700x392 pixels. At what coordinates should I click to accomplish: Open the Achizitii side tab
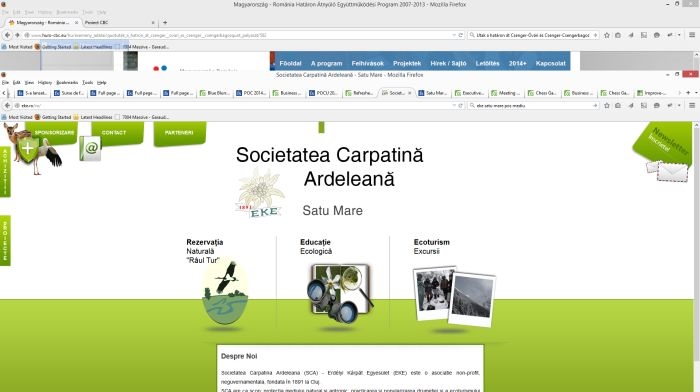pos(5,171)
